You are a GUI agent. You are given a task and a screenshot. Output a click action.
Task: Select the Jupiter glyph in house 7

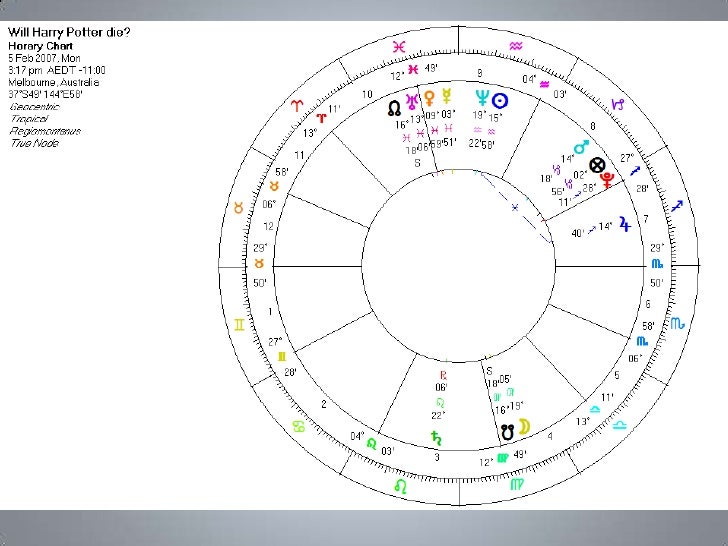click(x=625, y=224)
